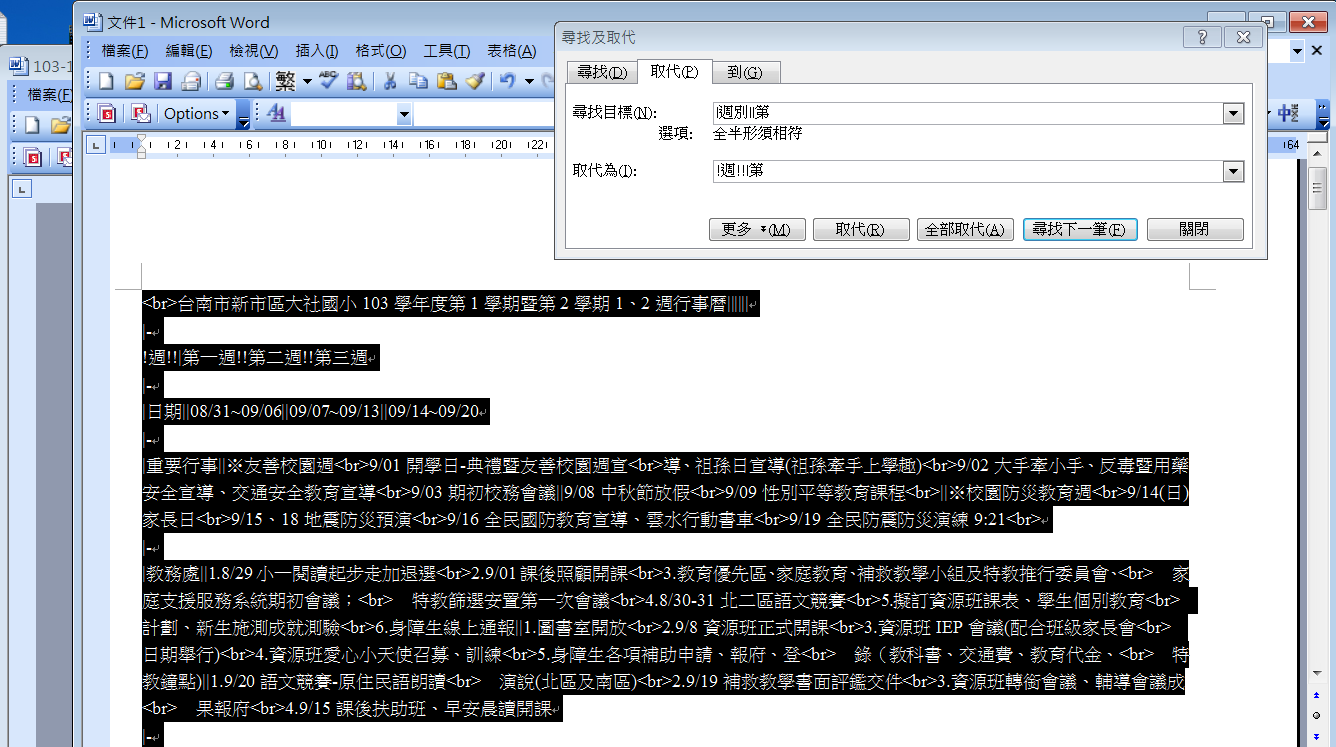Click the Styles and Formatting AA icon
This screenshot has width=1336, height=747.
tap(277, 114)
